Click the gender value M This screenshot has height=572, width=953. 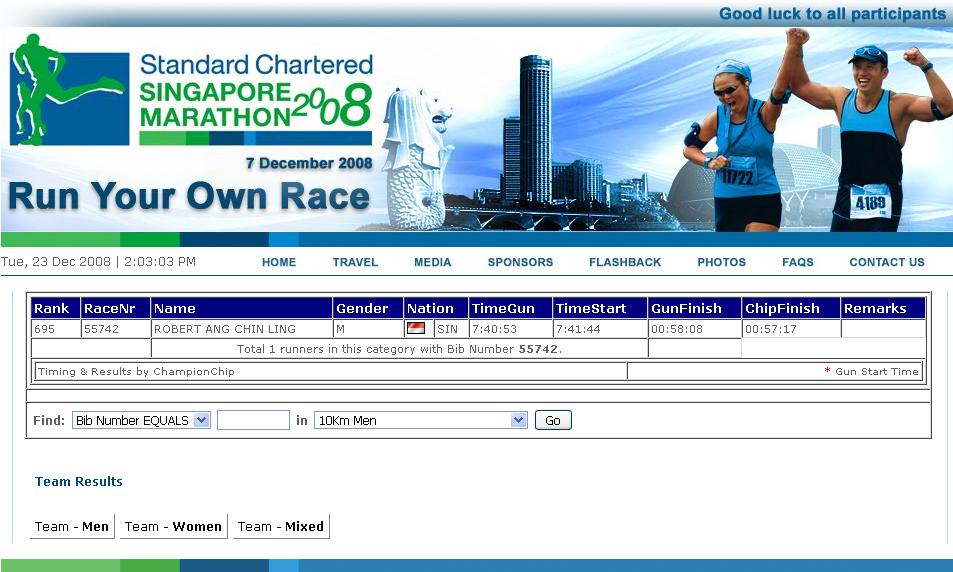pyautogui.click(x=340, y=329)
